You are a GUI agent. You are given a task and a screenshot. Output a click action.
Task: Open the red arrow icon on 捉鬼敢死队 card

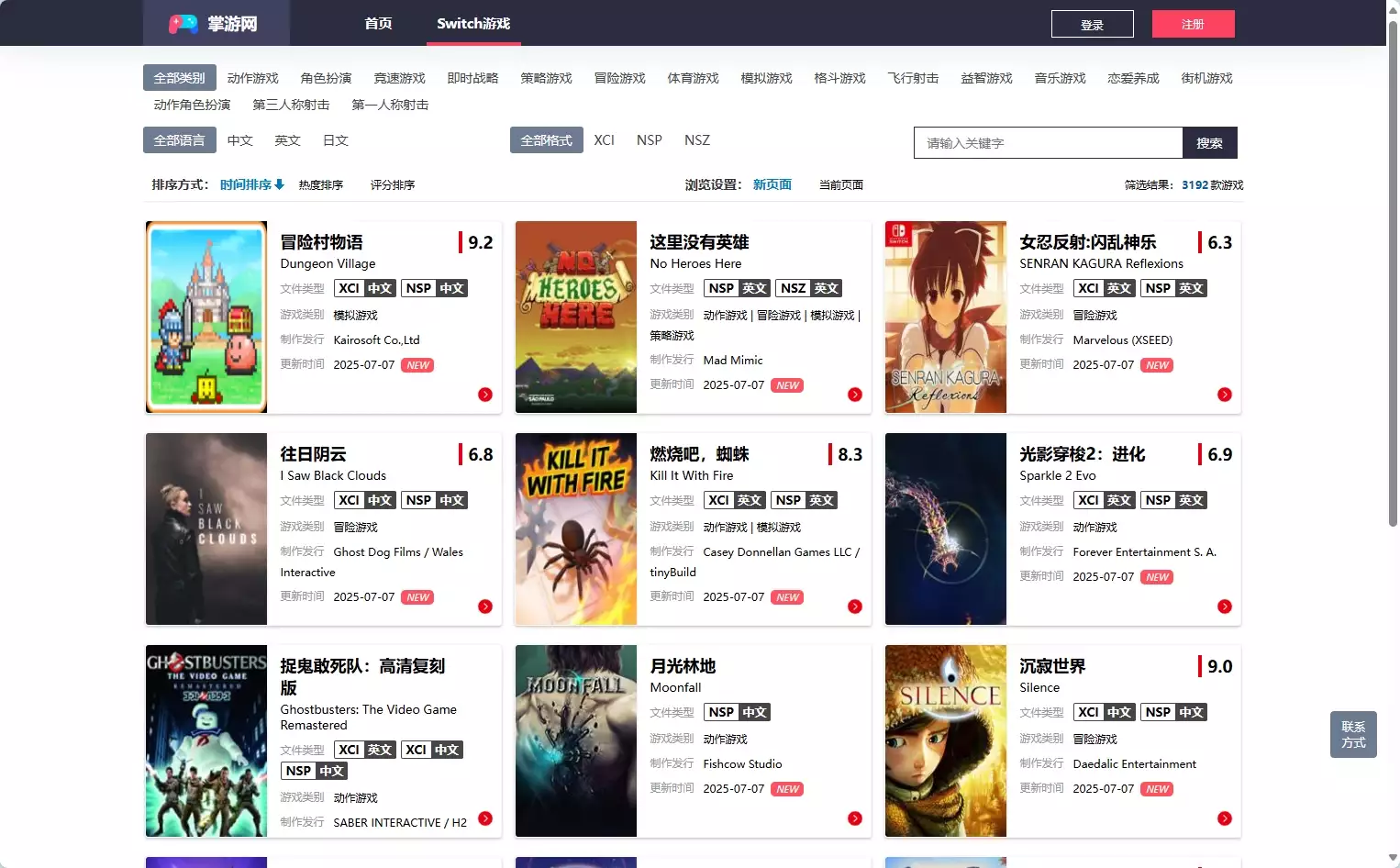click(x=485, y=818)
